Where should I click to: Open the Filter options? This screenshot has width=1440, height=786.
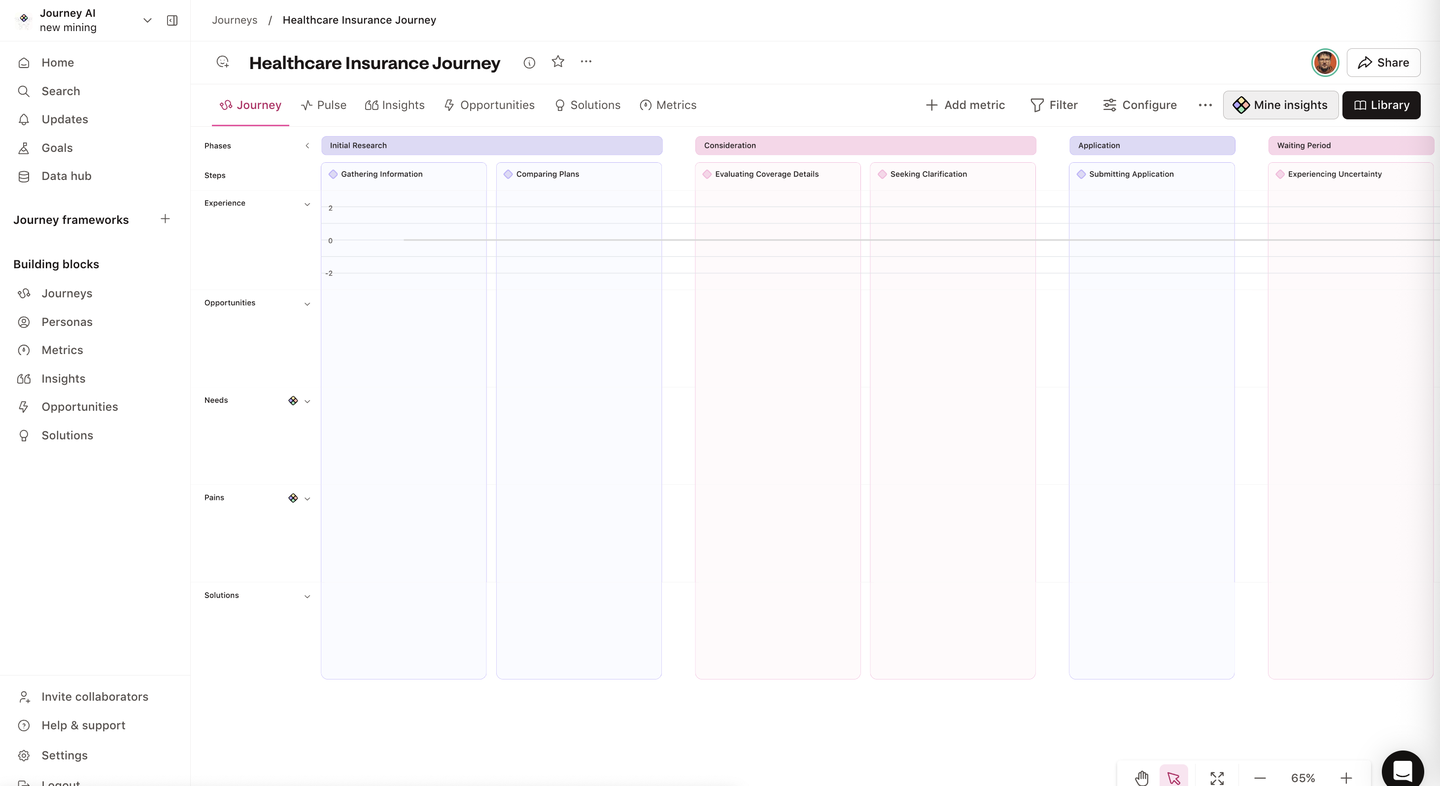pyautogui.click(x=1054, y=105)
